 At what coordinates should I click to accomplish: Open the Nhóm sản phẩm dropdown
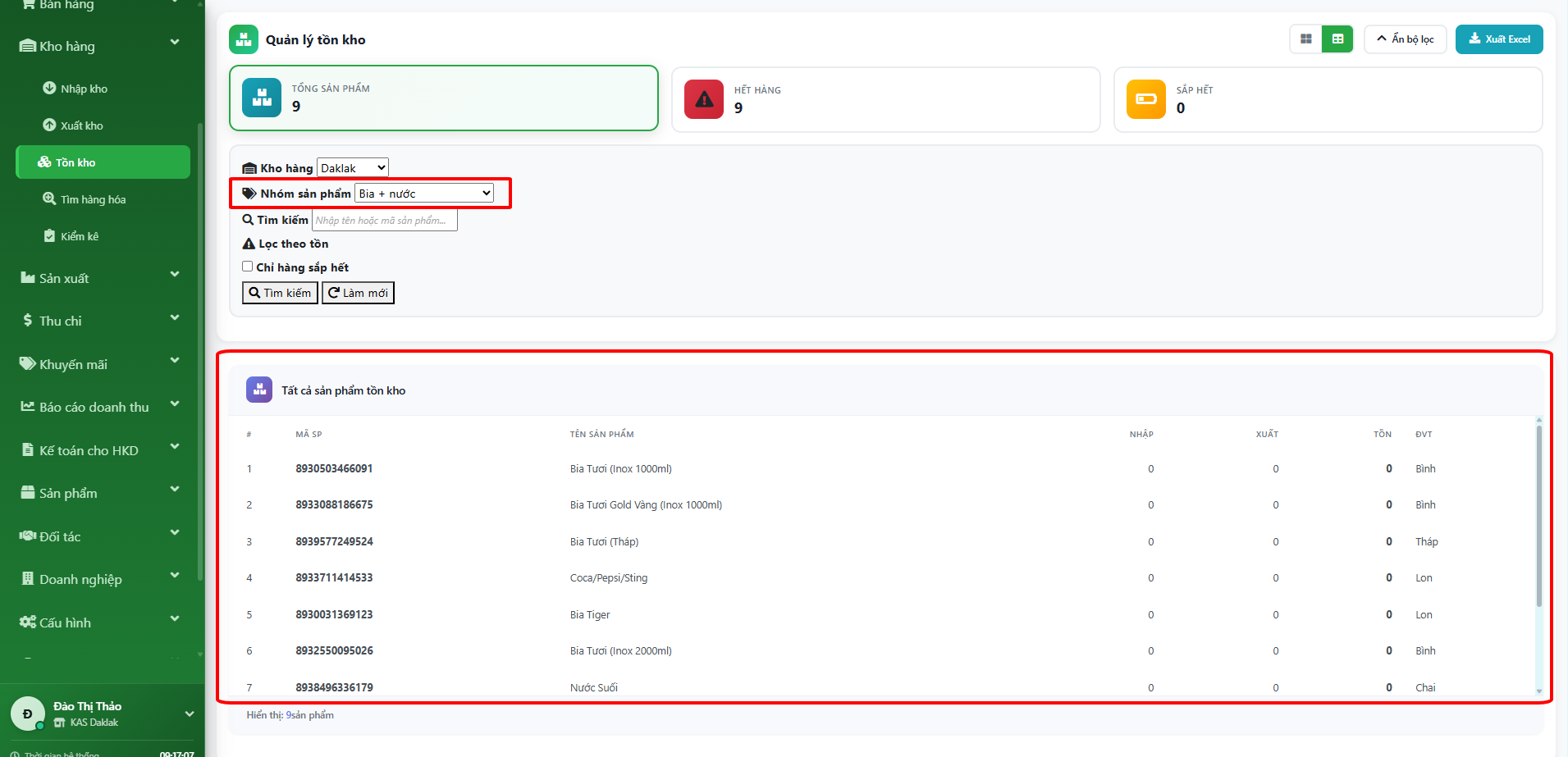(x=424, y=194)
